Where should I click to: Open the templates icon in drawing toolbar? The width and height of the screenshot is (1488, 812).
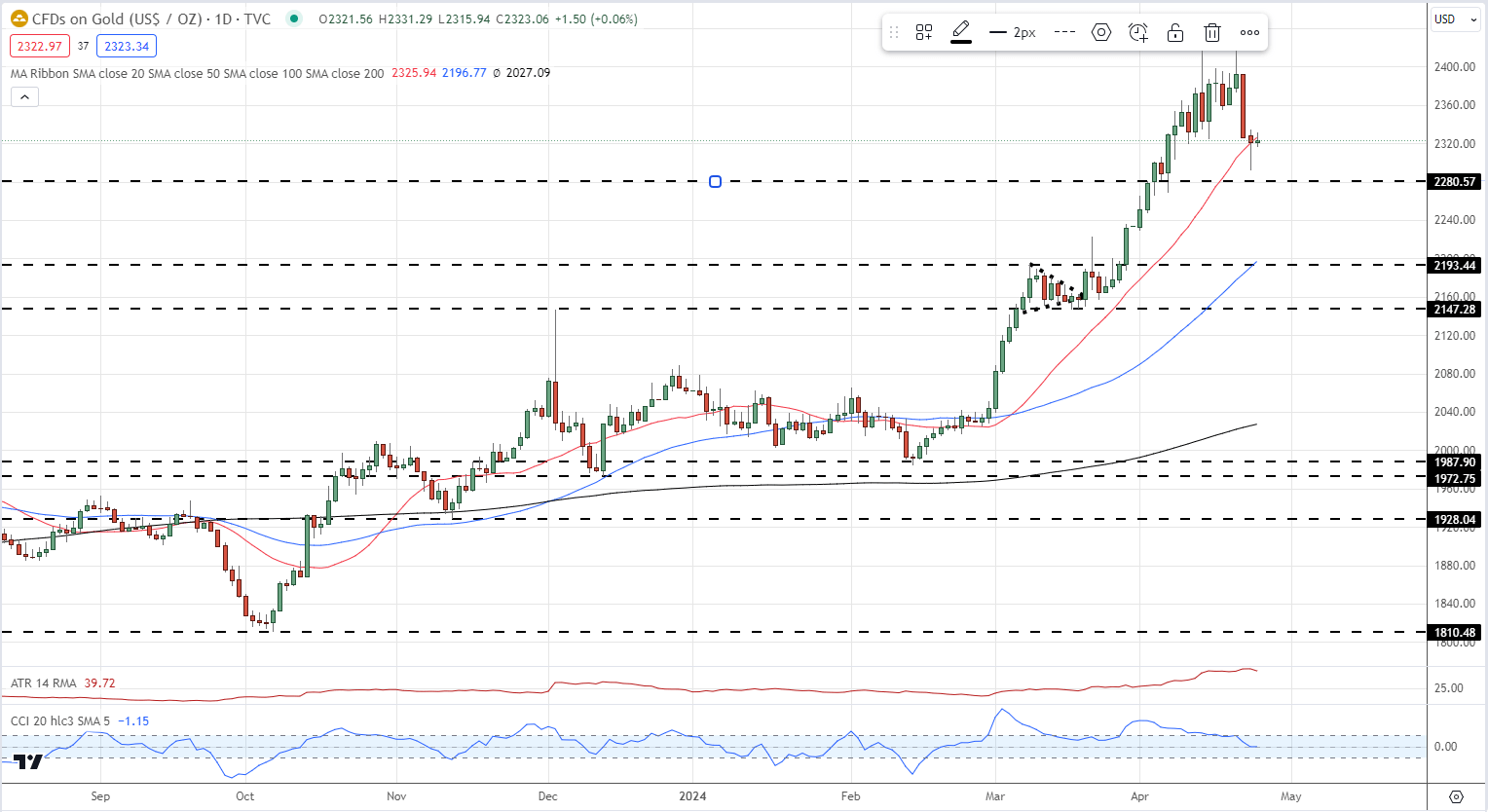(x=924, y=32)
